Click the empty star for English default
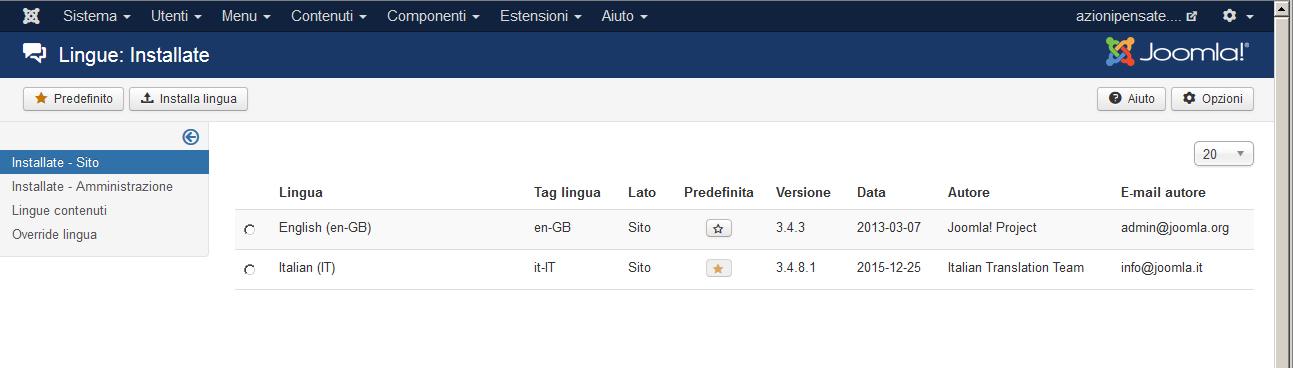The height and width of the screenshot is (368, 1293). (x=719, y=228)
